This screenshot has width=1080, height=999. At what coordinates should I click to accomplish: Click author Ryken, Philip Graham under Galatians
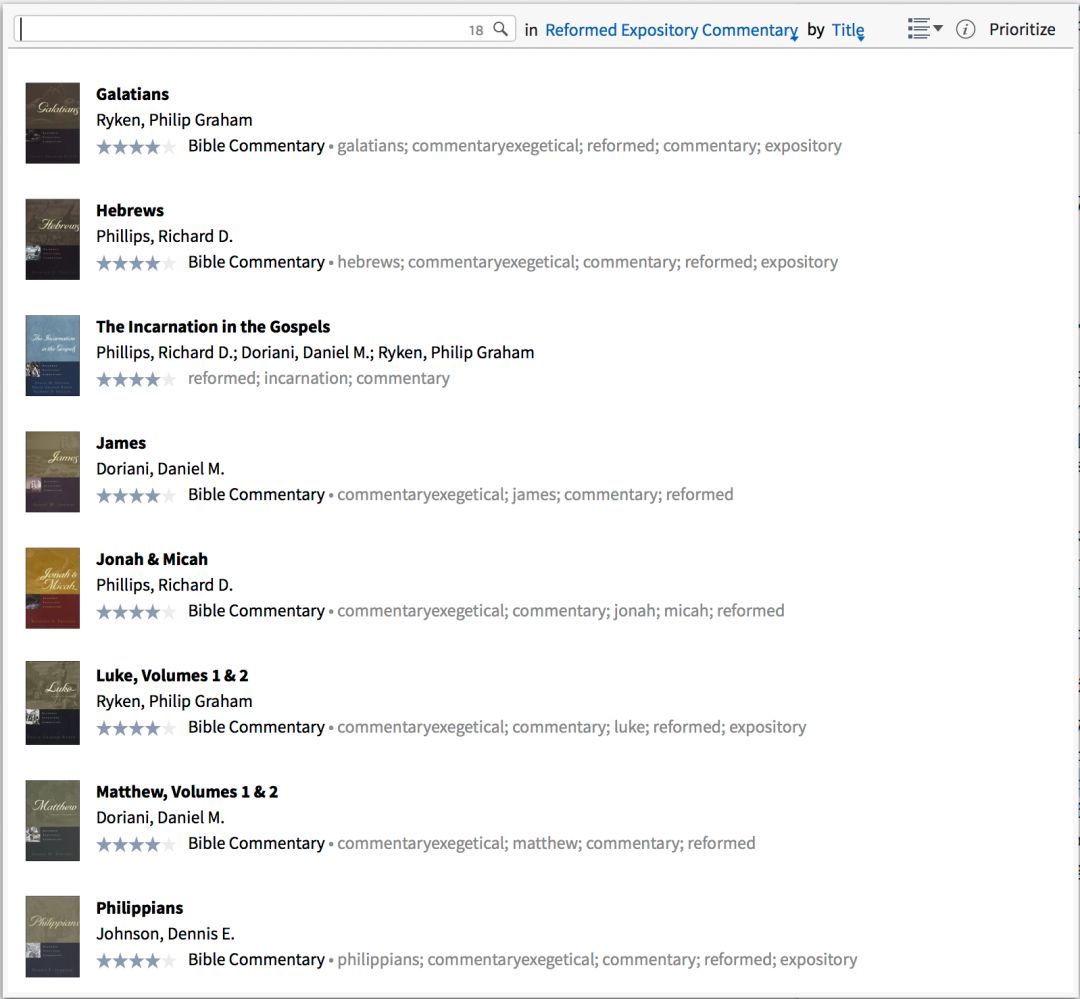(x=174, y=120)
